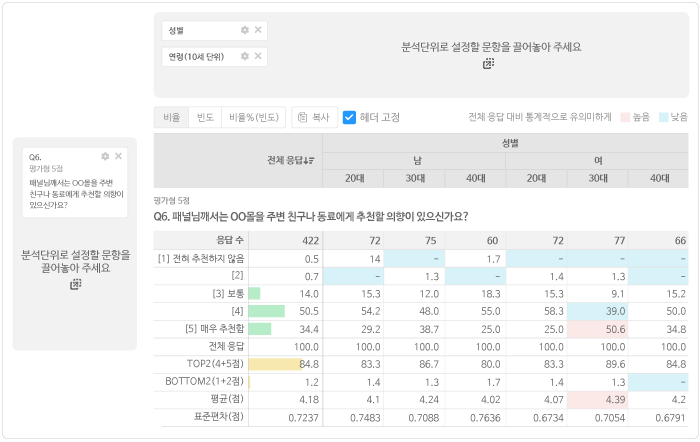700x442 pixels.
Task: Select the [1] 전혀 추천하지 않음 row label
Action: click(201, 258)
